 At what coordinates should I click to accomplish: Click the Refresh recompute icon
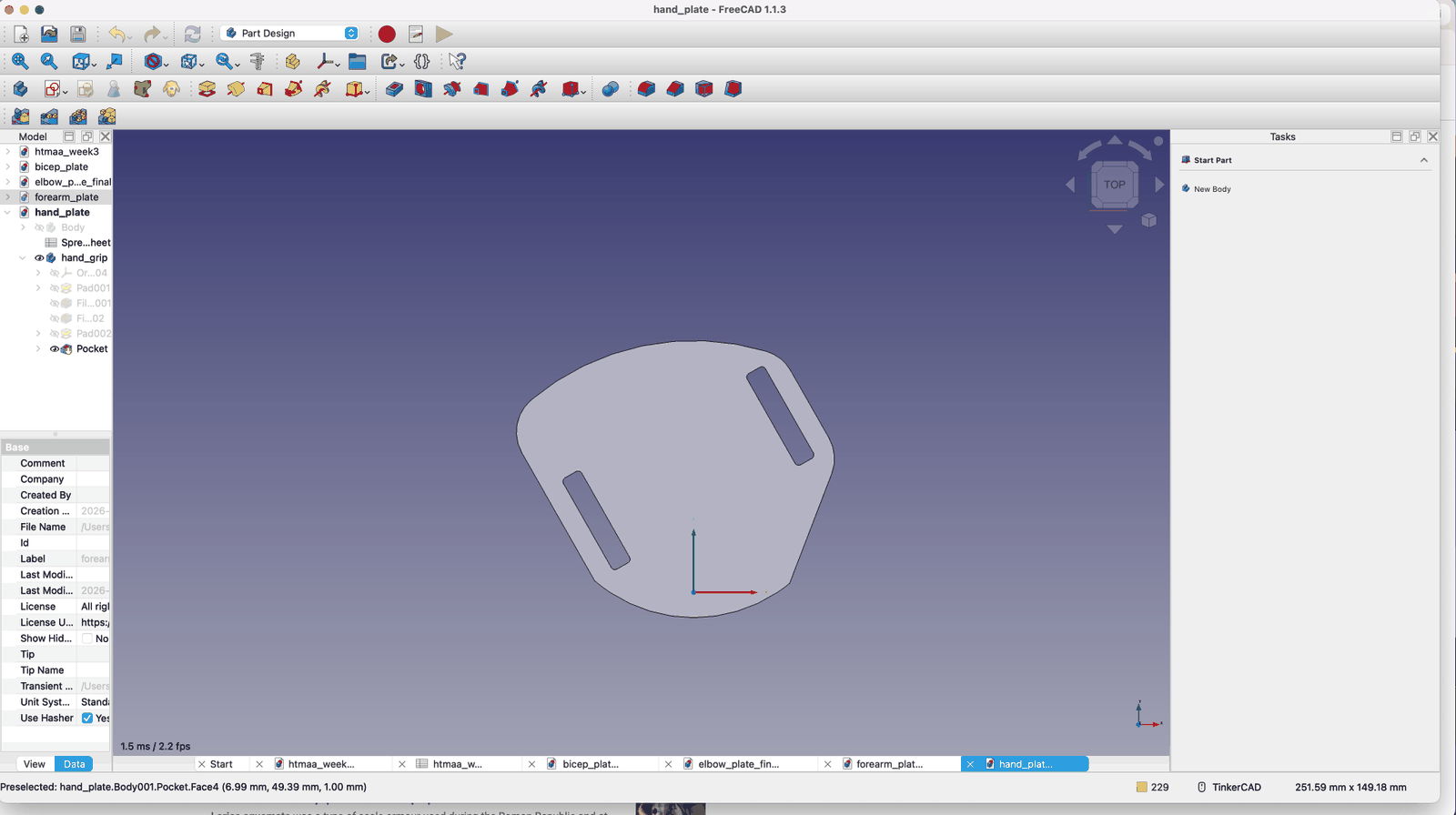pyautogui.click(x=192, y=34)
